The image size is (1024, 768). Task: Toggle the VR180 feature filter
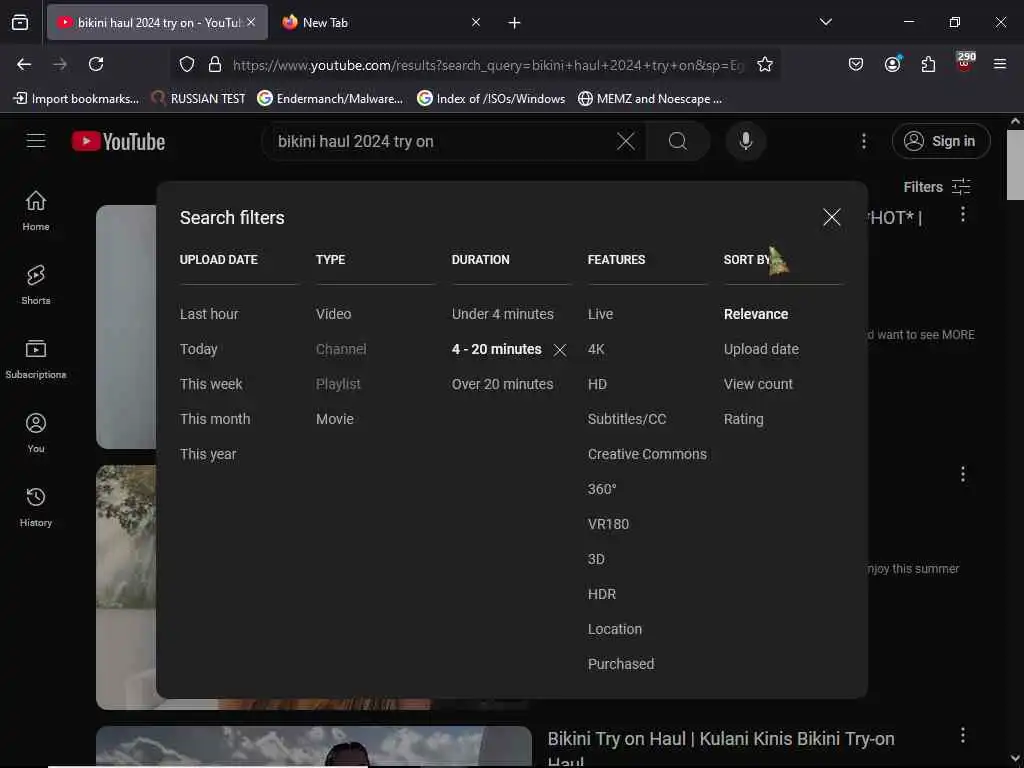(608, 524)
